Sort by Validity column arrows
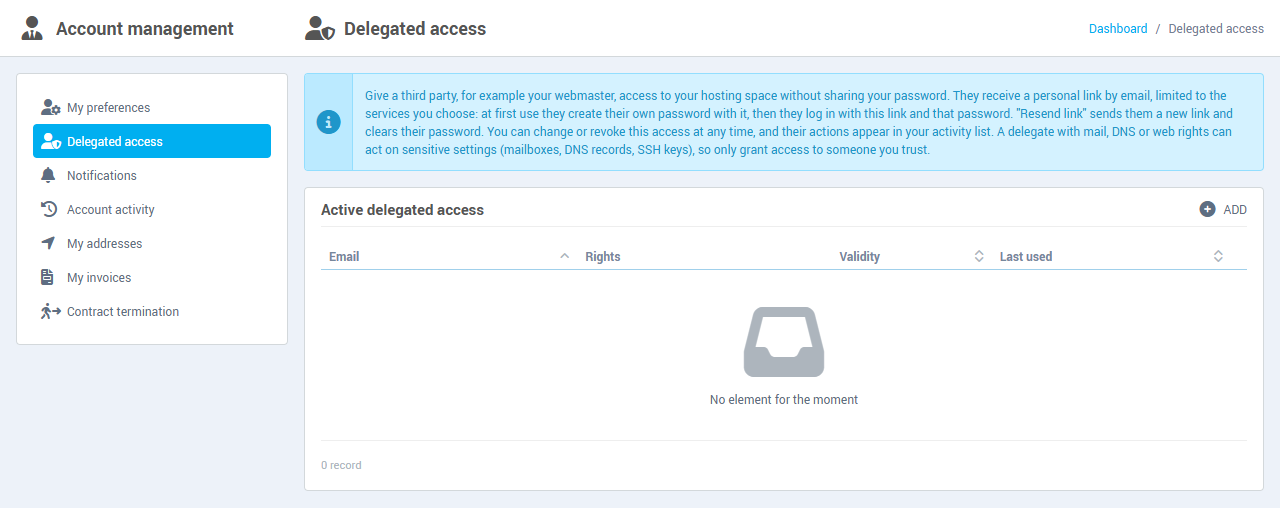This screenshot has height=508, width=1280. (x=979, y=257)
